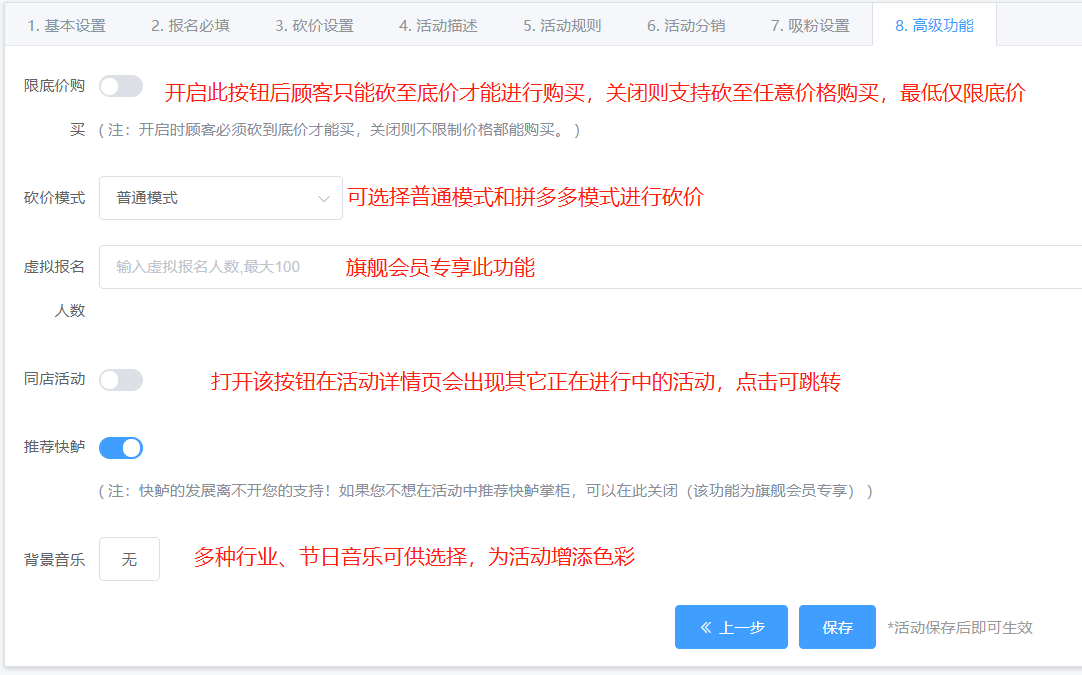Open the 6. 活动分销 tab
1082x675 pixels.
[x=686, y=26]
